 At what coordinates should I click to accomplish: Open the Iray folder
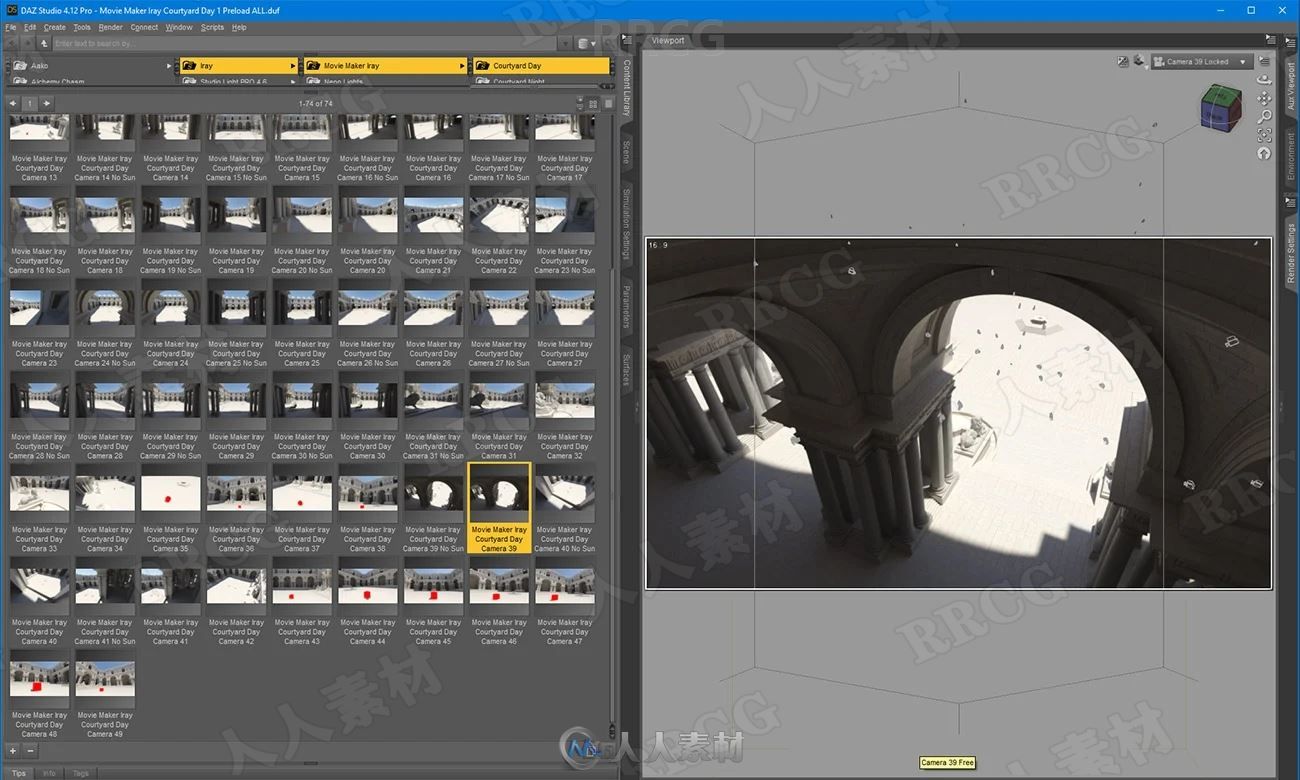[x=238, y=65]
